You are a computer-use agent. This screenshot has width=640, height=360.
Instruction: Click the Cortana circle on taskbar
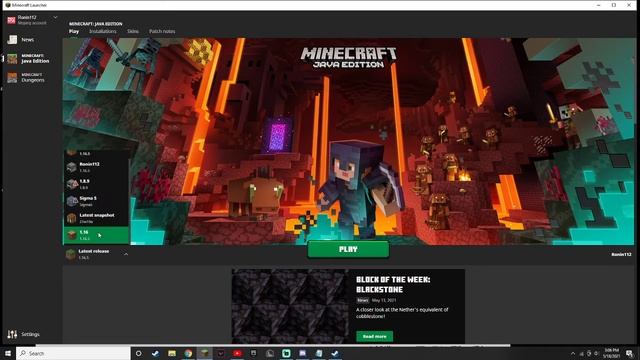click(138, 353)
